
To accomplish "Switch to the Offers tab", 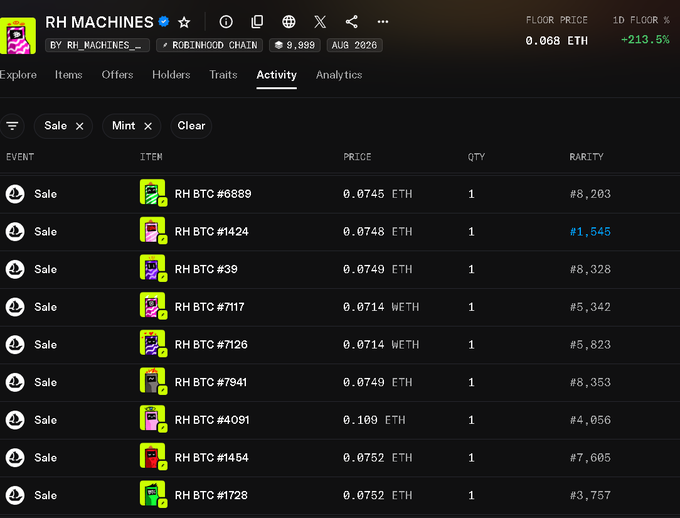I will coord(117,75).
